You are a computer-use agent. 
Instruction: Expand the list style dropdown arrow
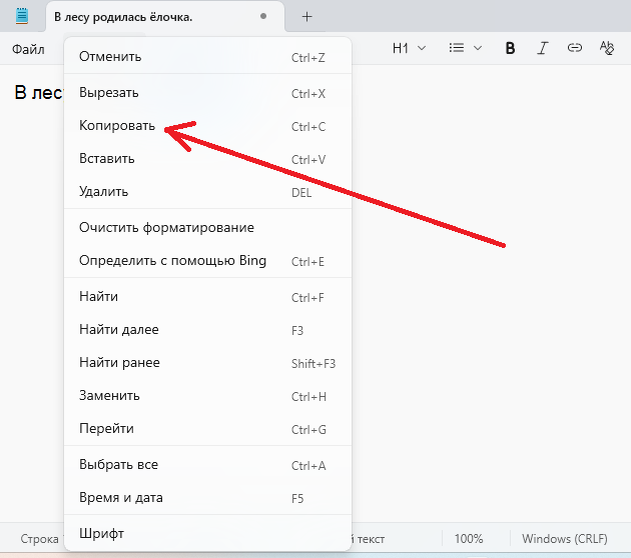point(478,49)
